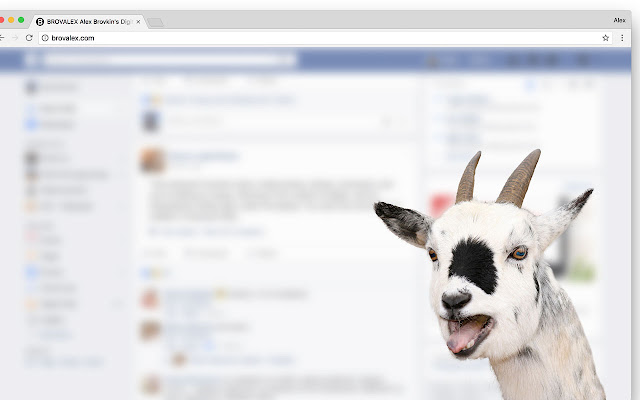Focus the brovalex.com address bar
Screen dimensions: 640x400
pos(325,38)
